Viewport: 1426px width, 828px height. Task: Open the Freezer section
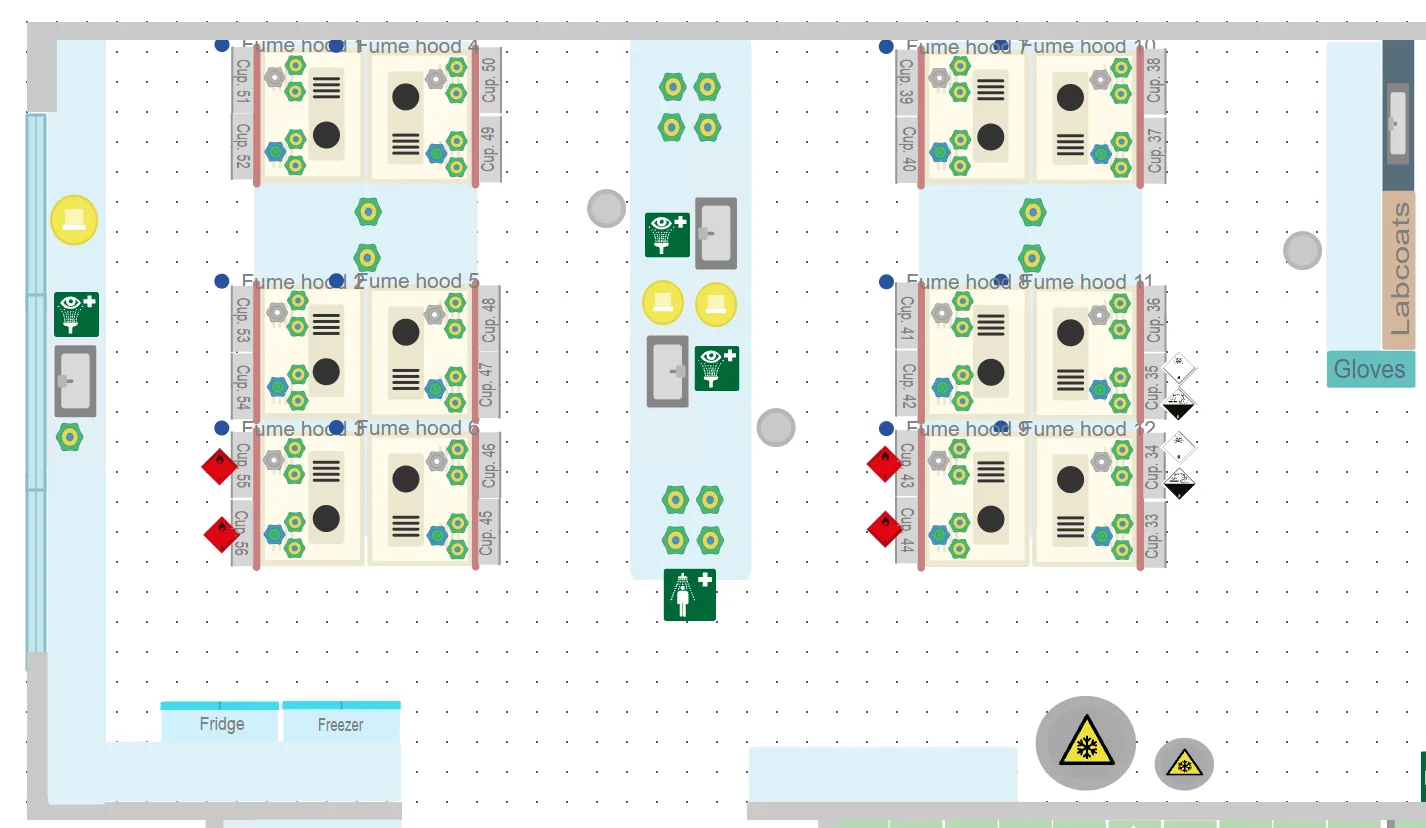(x=340, y=723)
